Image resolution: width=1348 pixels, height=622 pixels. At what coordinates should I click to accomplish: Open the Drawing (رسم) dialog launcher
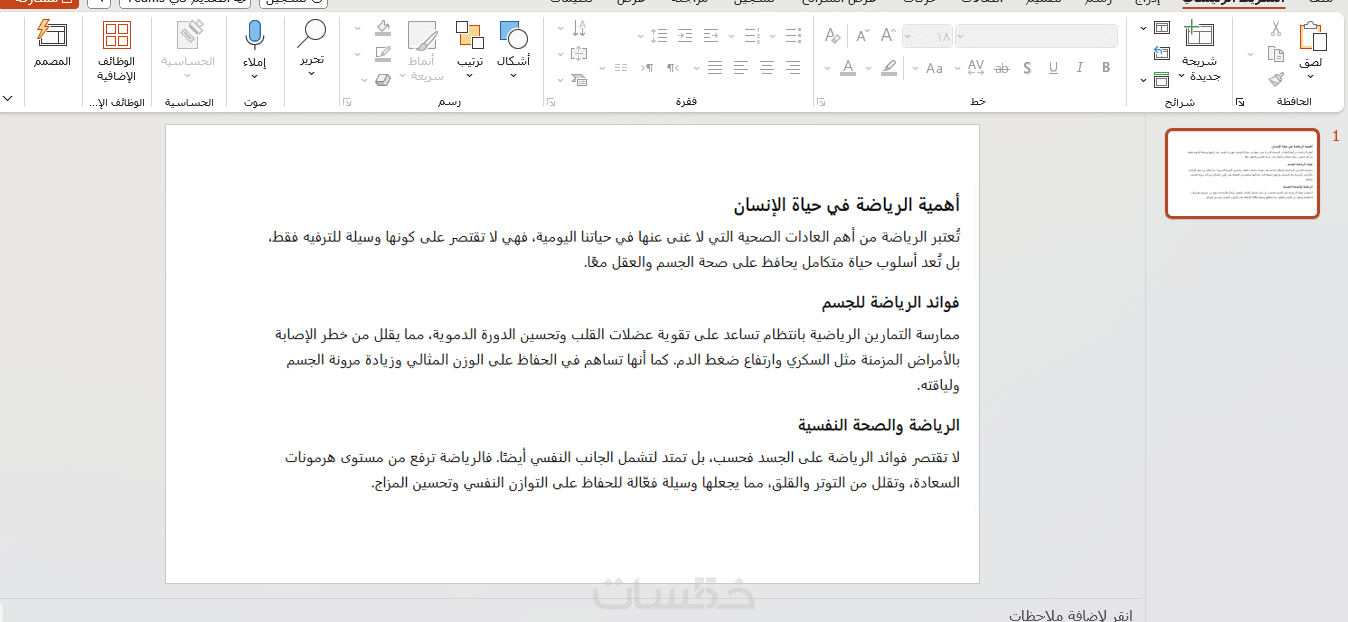click(x=347, y=102)
